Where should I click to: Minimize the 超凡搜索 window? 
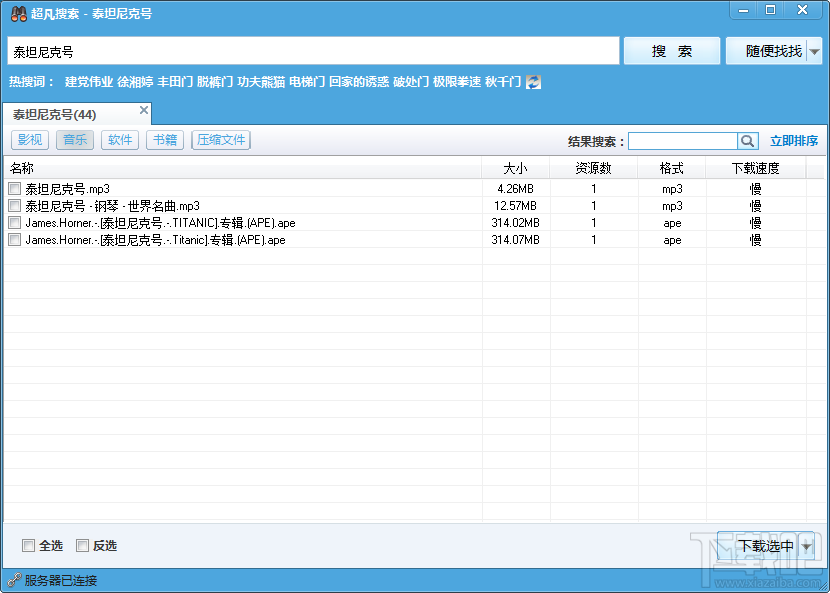click(743, 10)
